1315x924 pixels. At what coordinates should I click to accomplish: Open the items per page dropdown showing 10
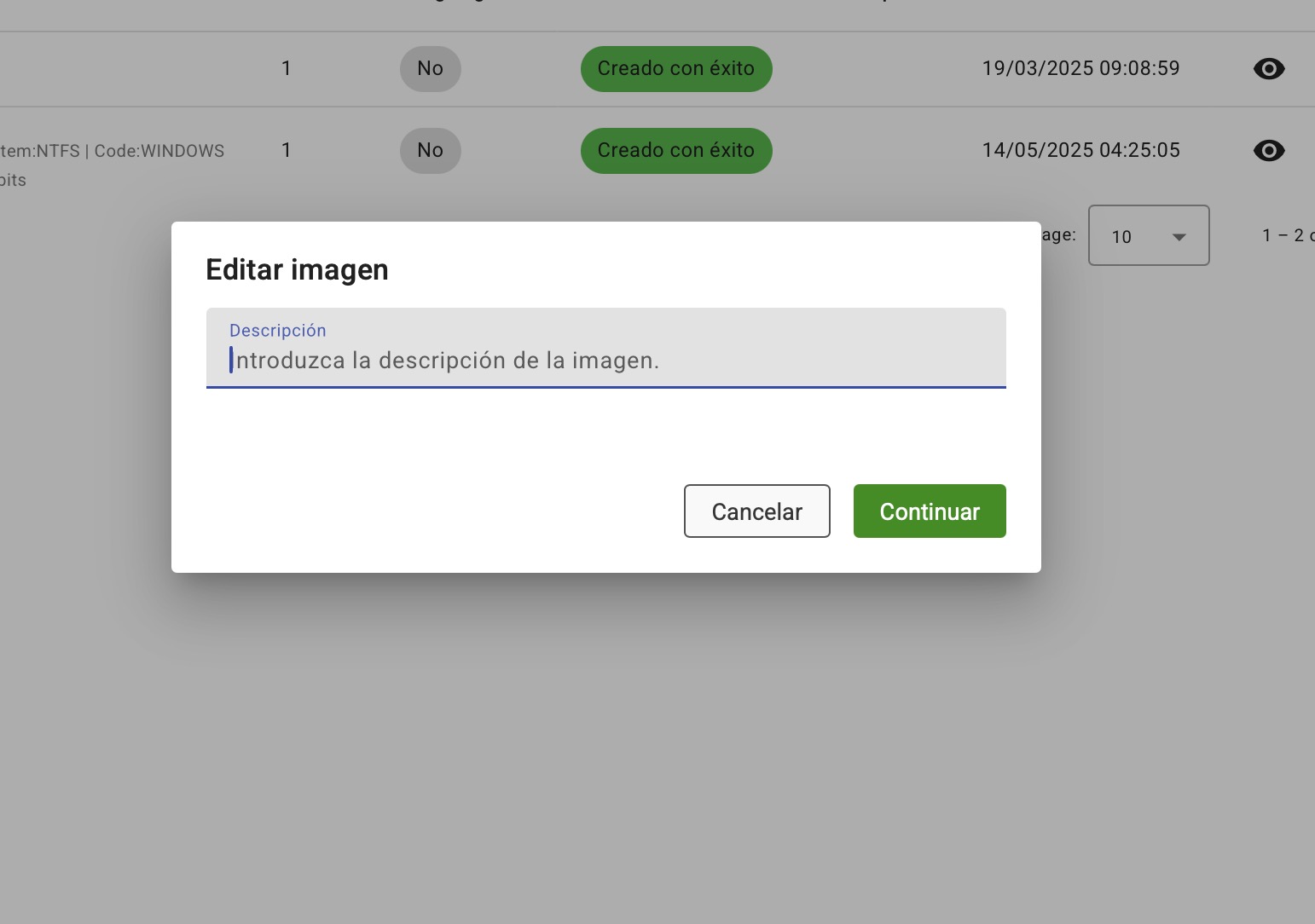[x=1148, y=236]
